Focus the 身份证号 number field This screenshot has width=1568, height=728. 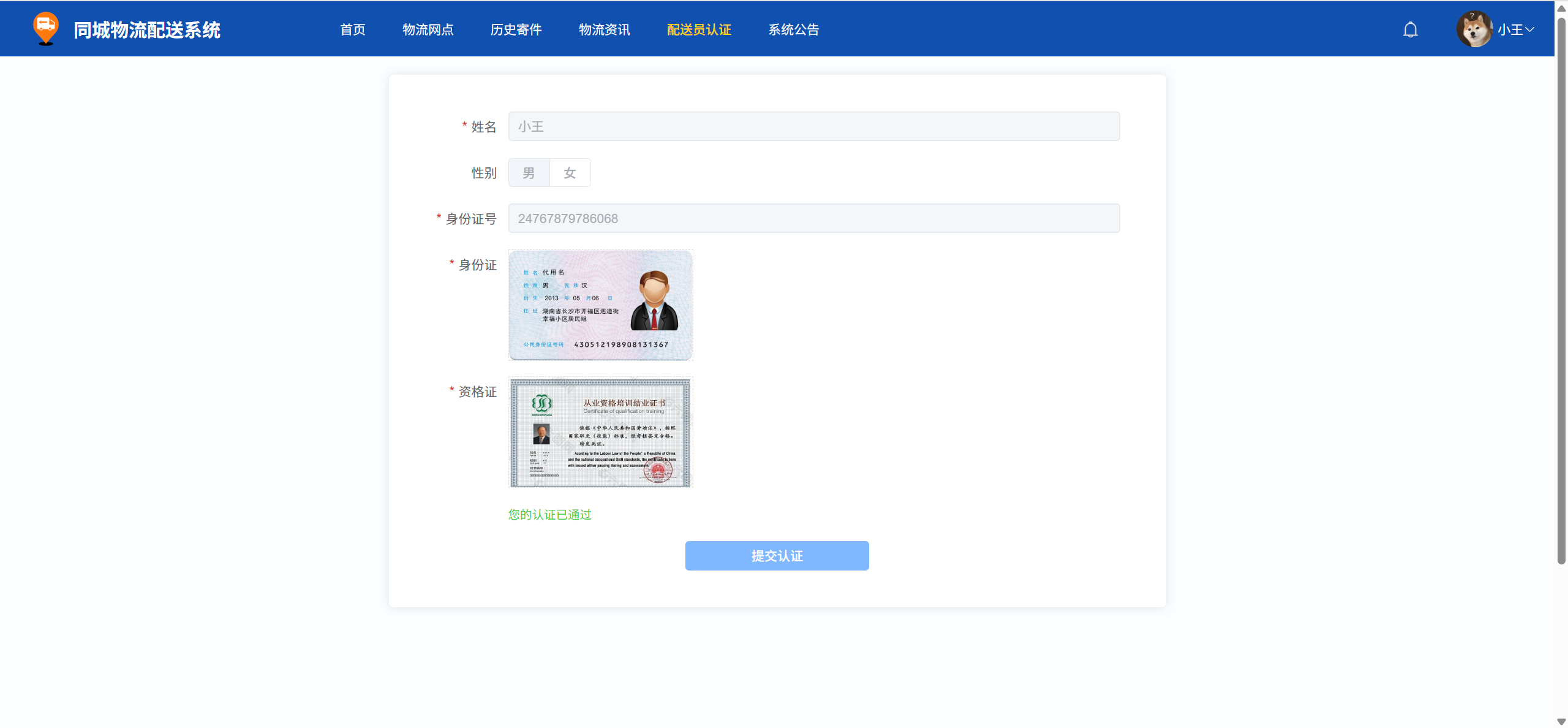point(813,218)
